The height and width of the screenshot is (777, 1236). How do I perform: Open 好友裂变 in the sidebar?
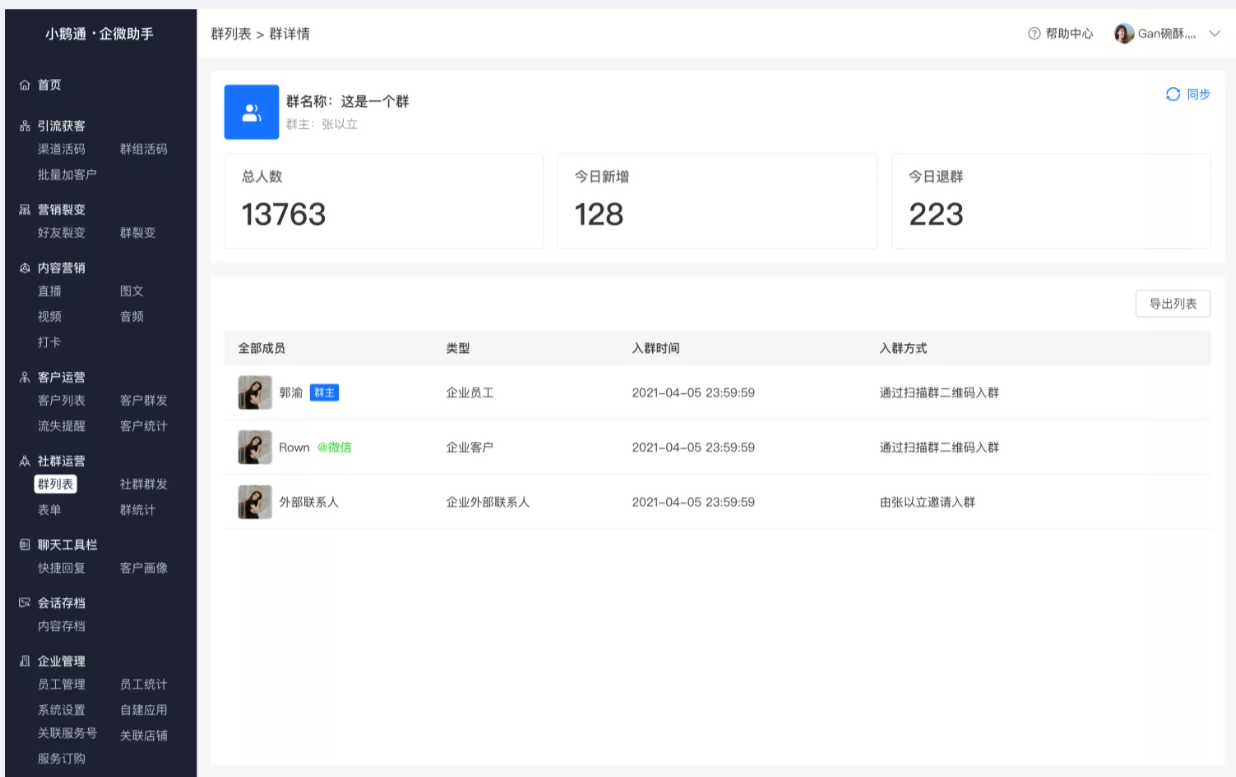pos(62,233)
